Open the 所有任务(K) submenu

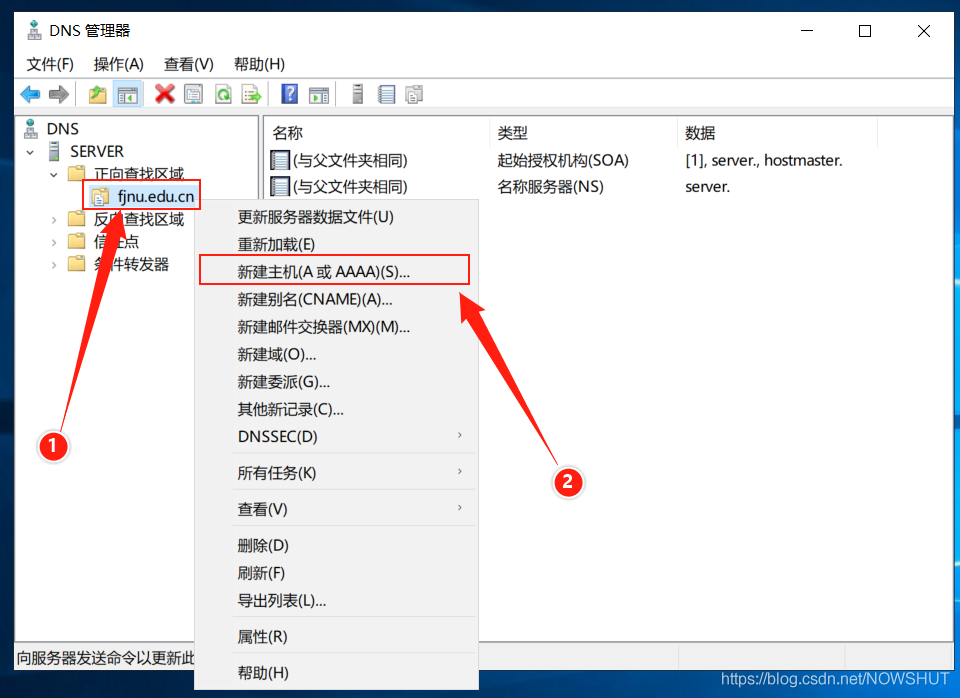coord(336,473)
